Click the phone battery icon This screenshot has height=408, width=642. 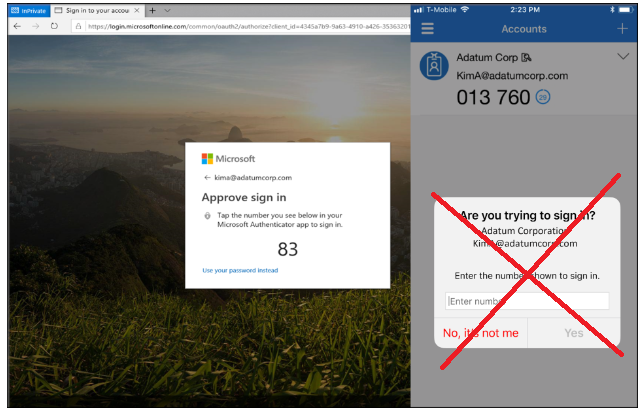[x=626, y=9]
